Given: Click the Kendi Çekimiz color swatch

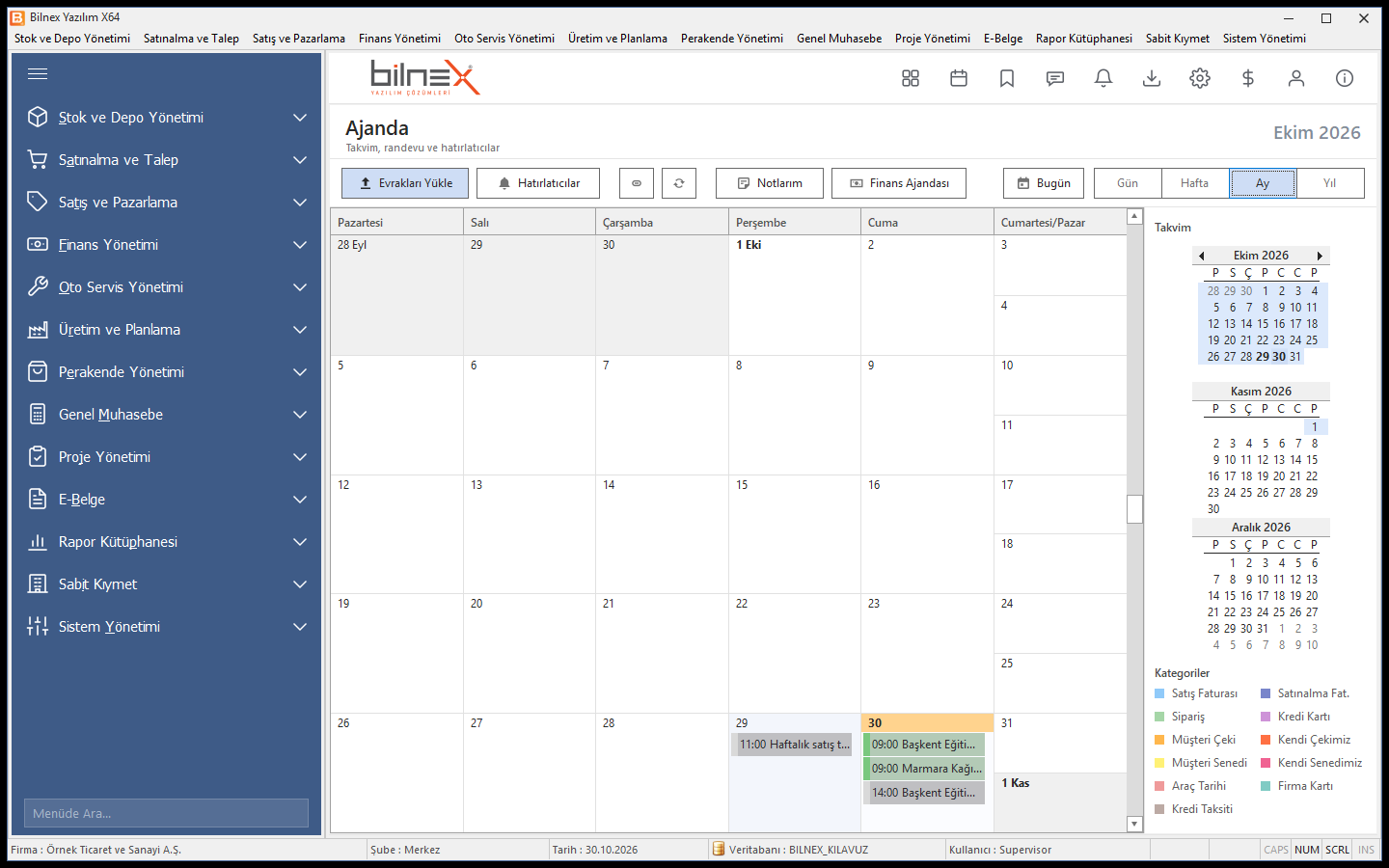Looking at the screenshot, I should [x=1266, y=740].
